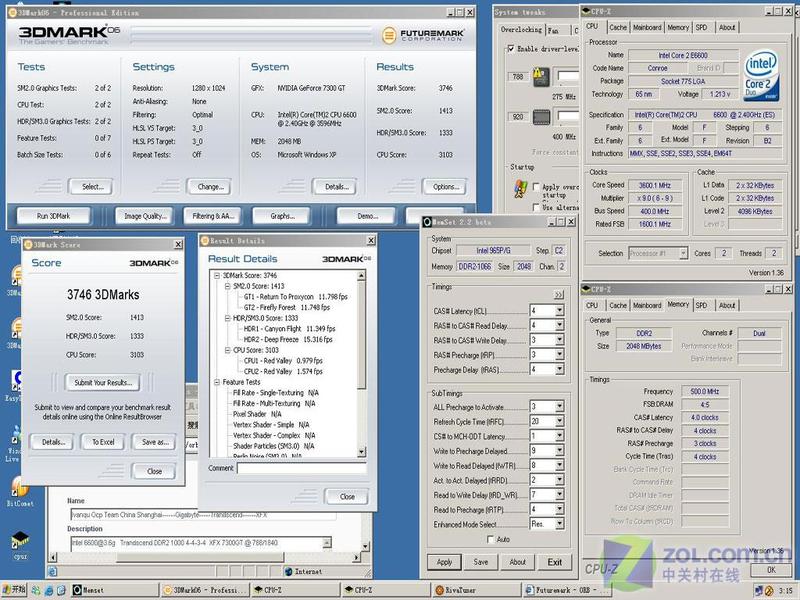Switch to SPD tab in top CPU-Z window

pyautogui.click(x=702, y=28)
